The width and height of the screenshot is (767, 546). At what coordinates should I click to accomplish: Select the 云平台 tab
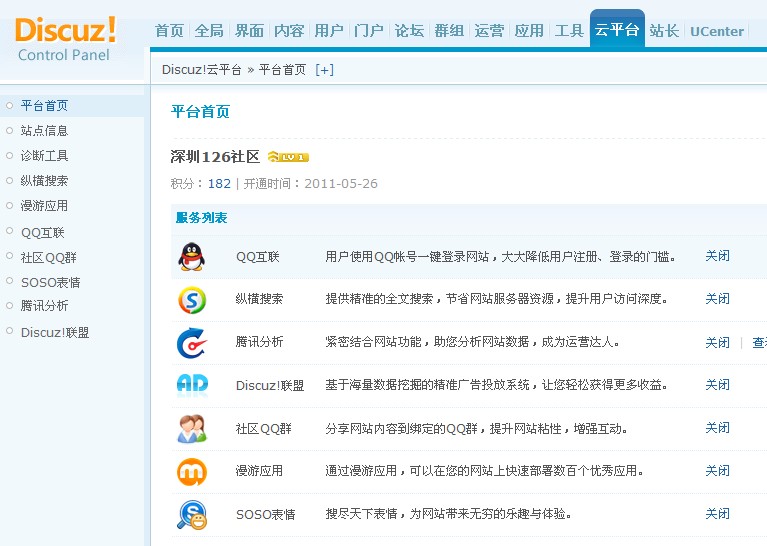click(x=617, y=29)
